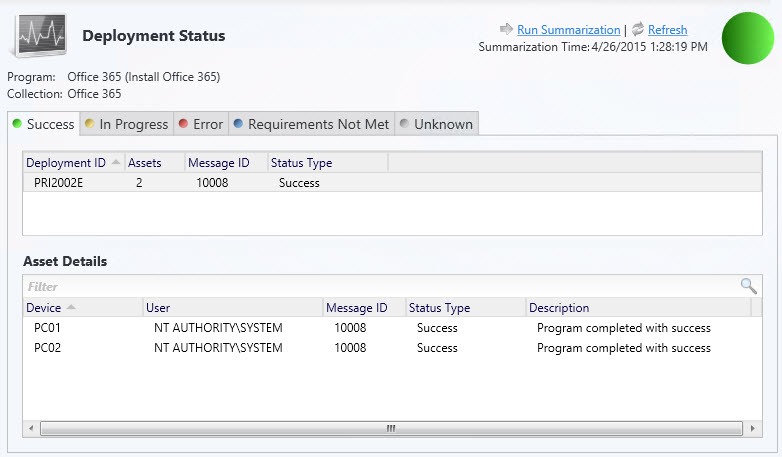Click the large green status indicator circle
This screenshot has height=457, width=782.
pos(748,38)
